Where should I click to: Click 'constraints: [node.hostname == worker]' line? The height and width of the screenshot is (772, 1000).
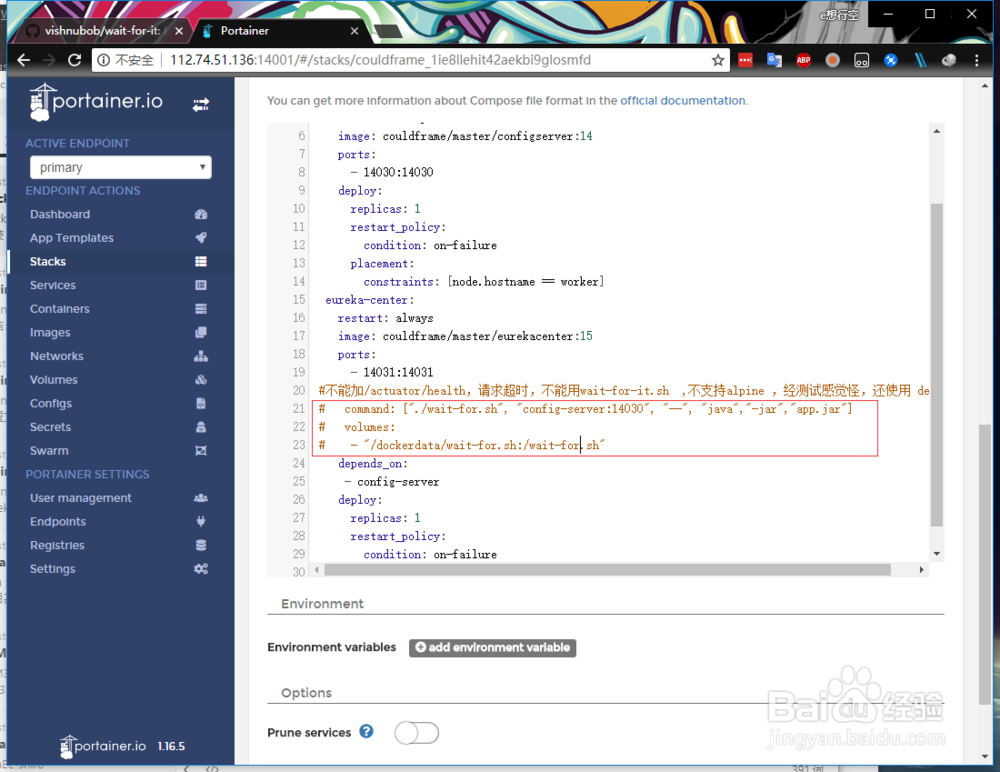click(x=483, y=281)
